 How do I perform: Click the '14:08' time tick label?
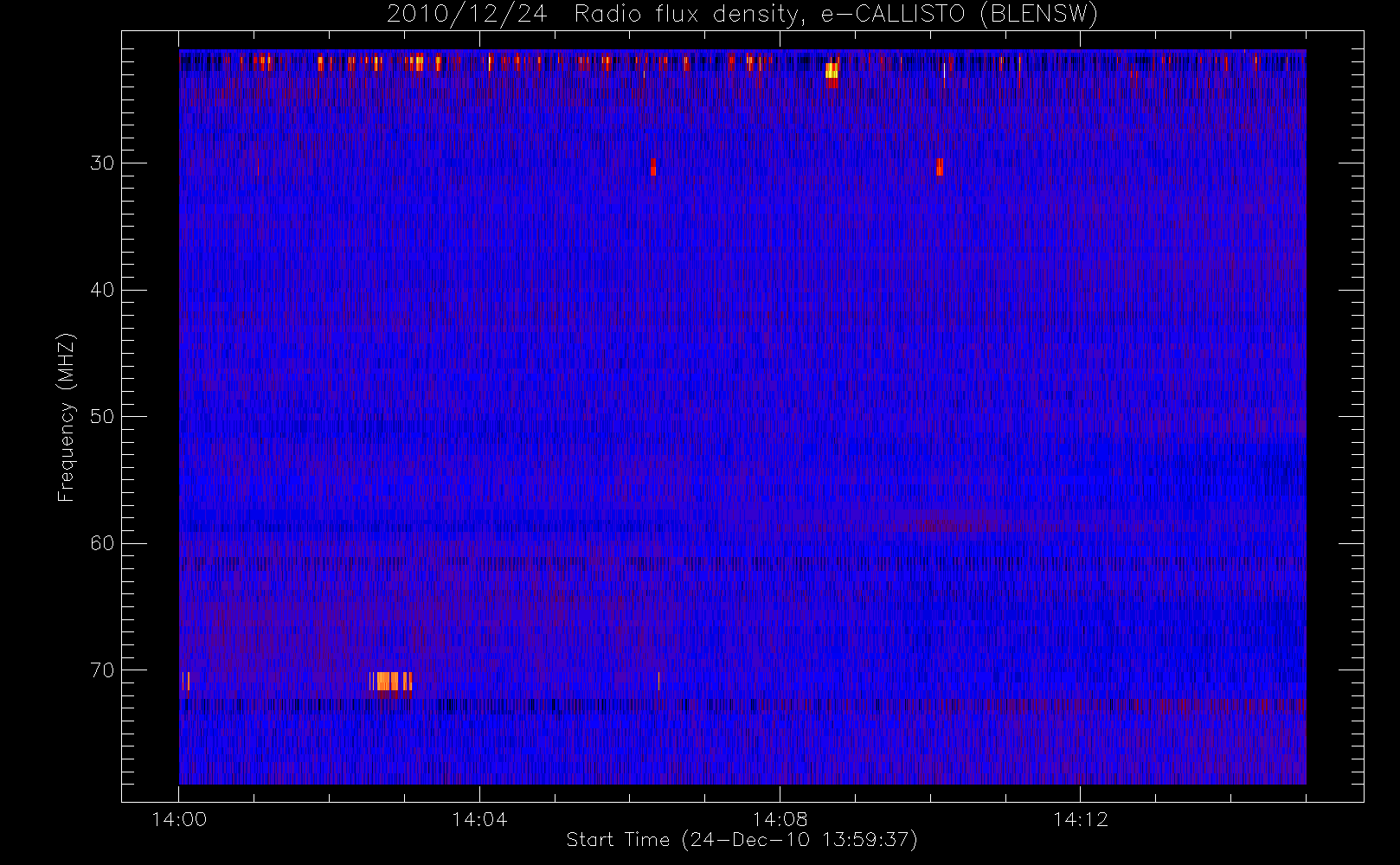click(780, 819)
